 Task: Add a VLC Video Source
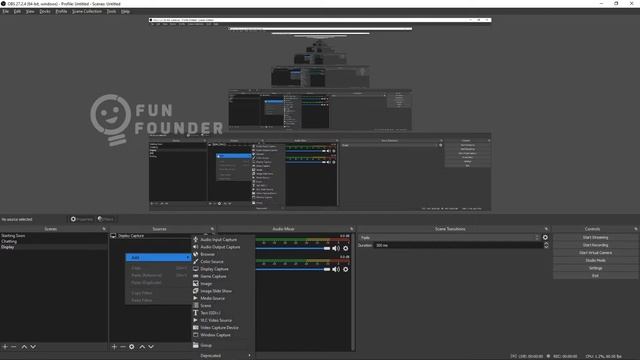click(x=216, y=320)
